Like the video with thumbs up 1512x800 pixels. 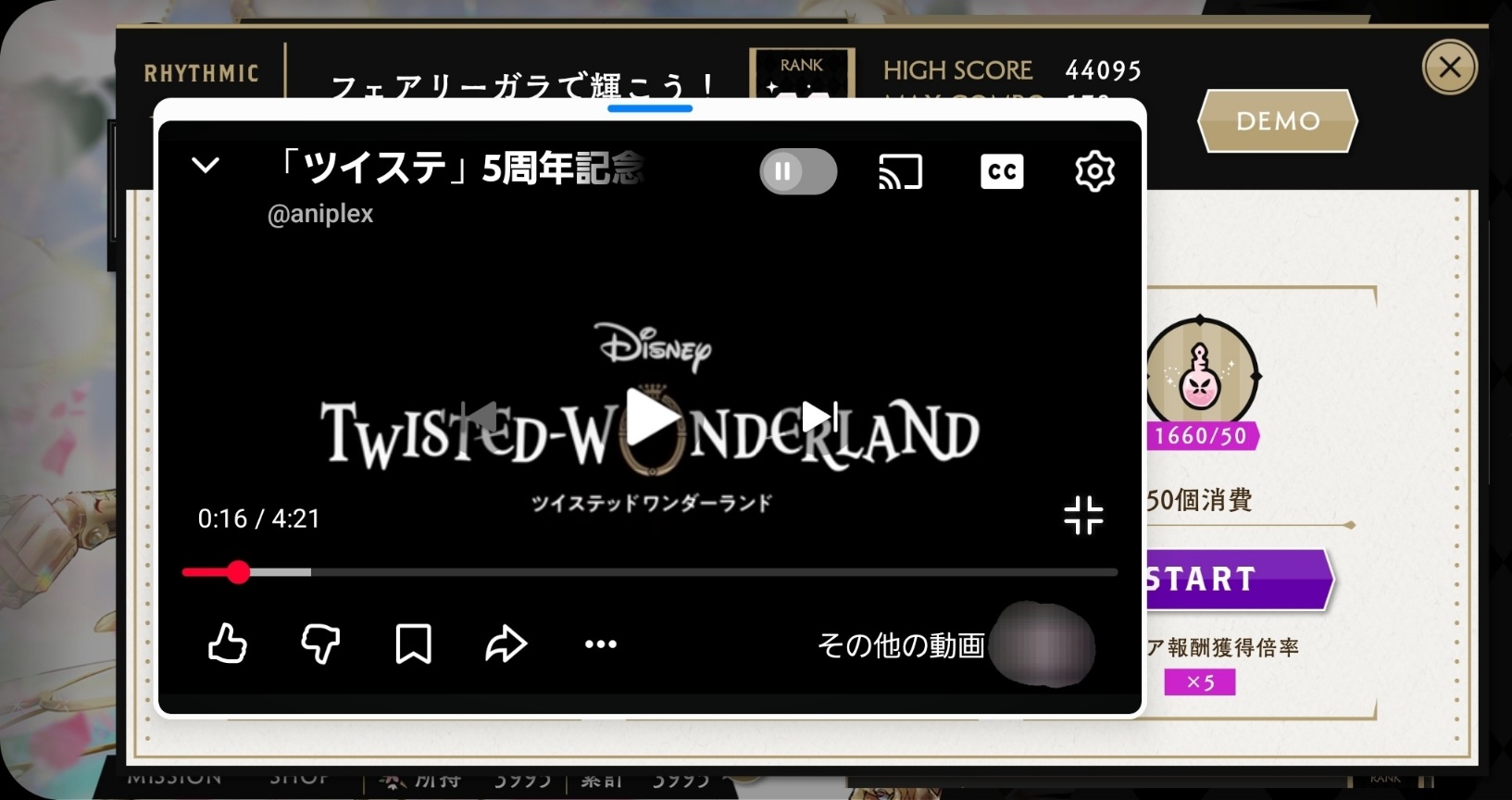click(228, 644)
